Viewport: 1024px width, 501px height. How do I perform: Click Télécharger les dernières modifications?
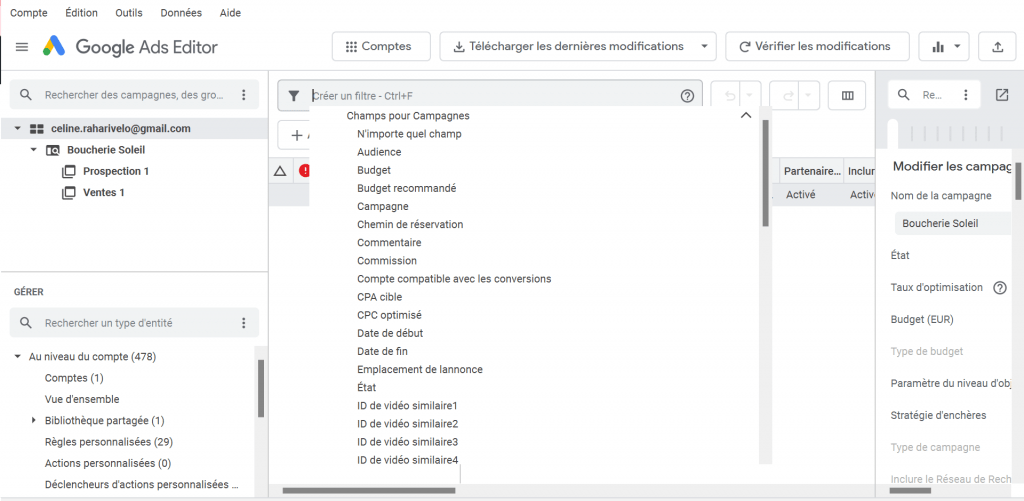pyautogui.click(x=569, y=46)
